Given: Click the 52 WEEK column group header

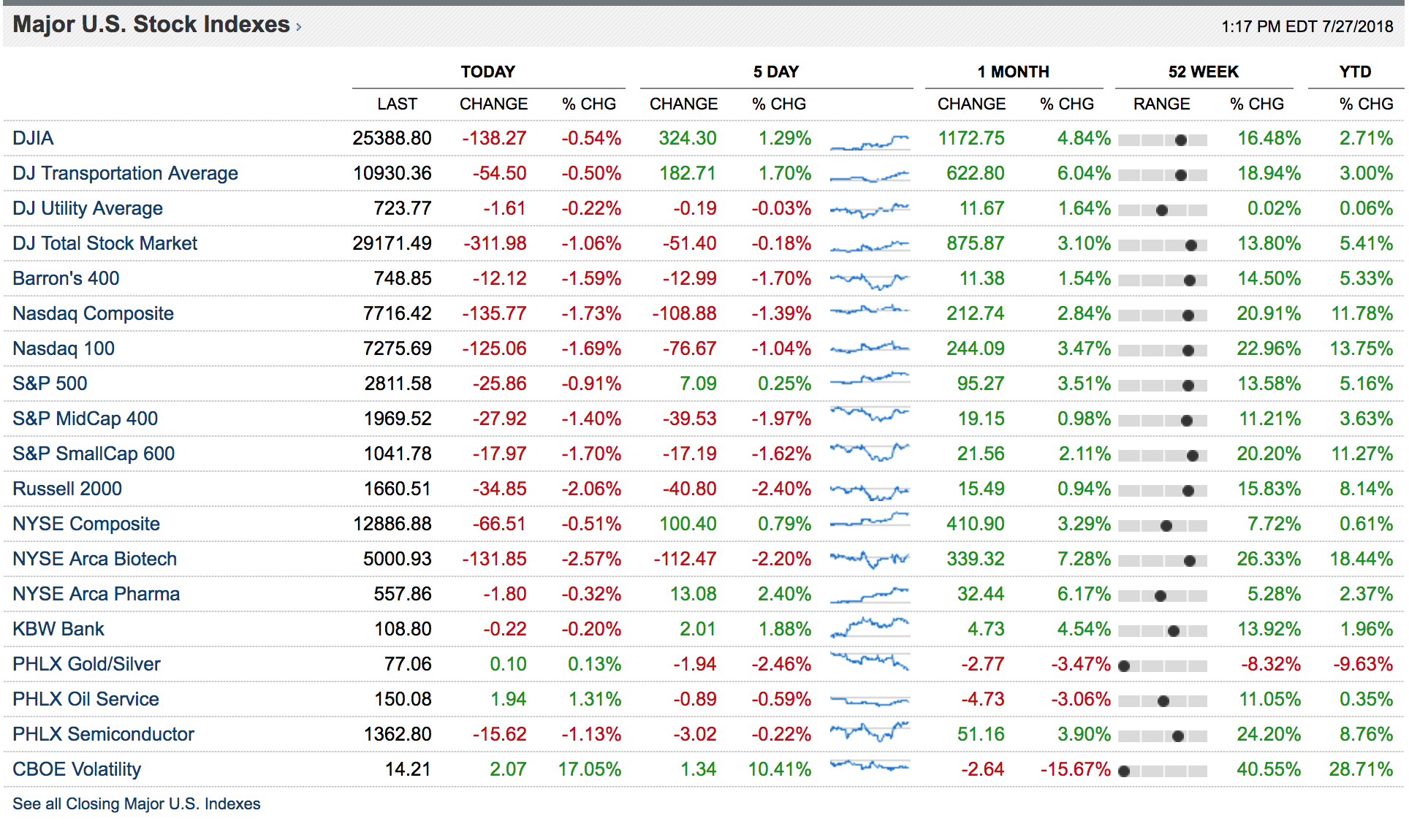Looking at the screenshot, I should [1204, 72].
